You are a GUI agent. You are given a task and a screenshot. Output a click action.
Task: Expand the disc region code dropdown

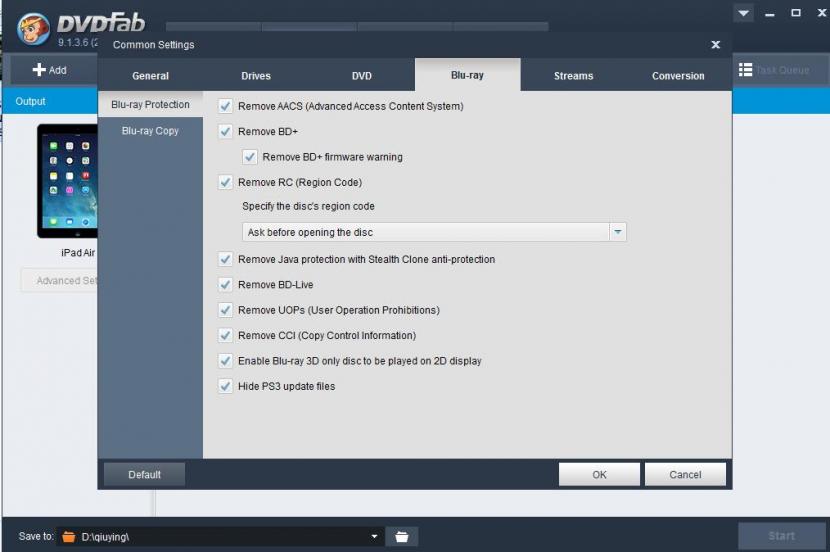click(617, 232)
